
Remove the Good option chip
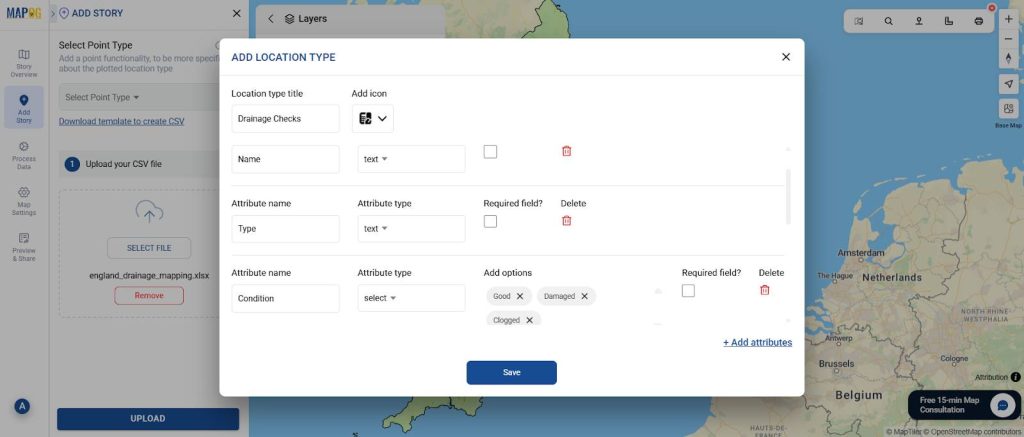point(520,296)
